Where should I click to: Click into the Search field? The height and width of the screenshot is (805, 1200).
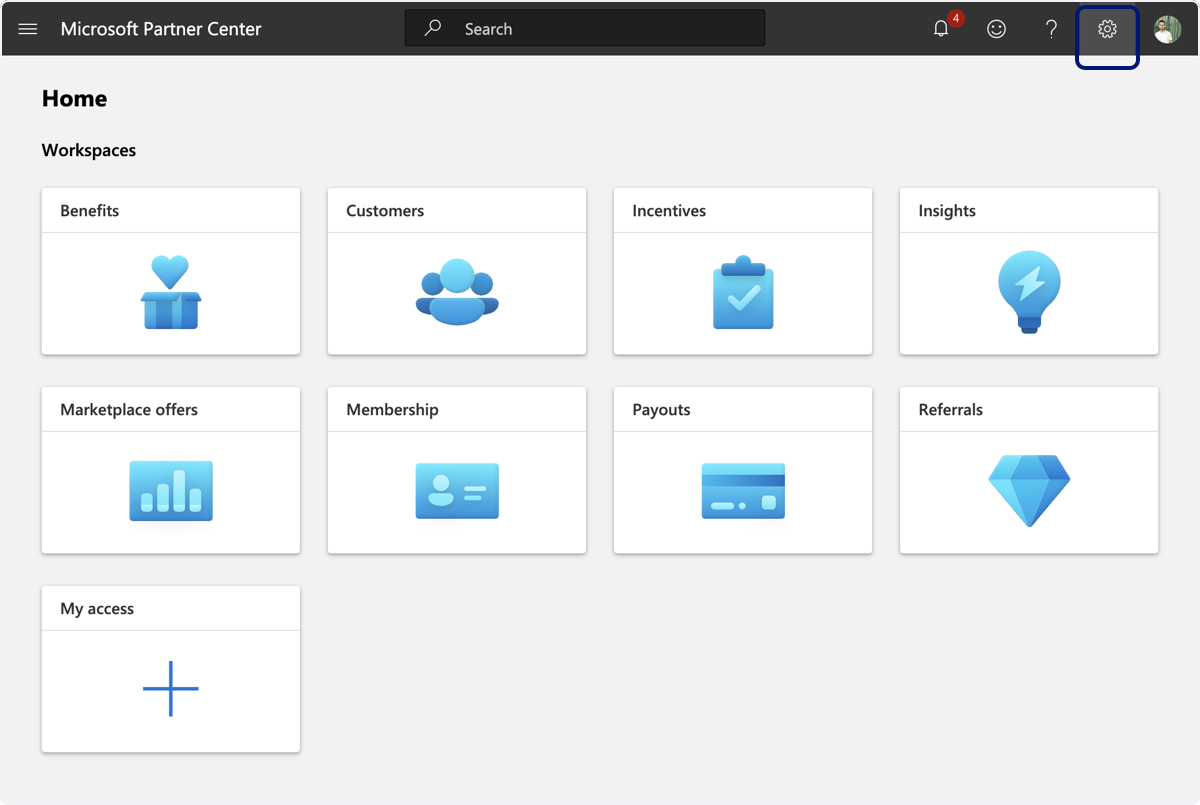pos(585,28)
